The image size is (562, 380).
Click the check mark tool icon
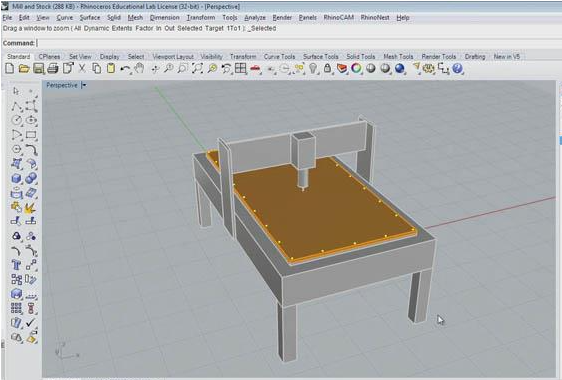[x=30, y=323]
